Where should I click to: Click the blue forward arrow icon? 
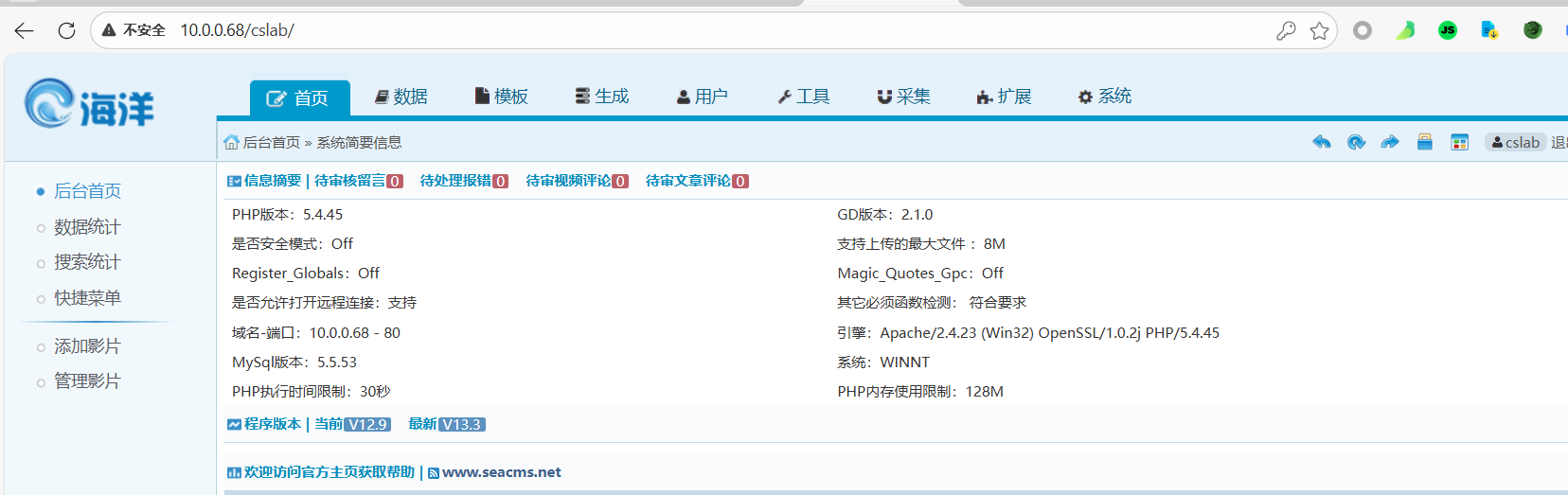coord(1390,142)
